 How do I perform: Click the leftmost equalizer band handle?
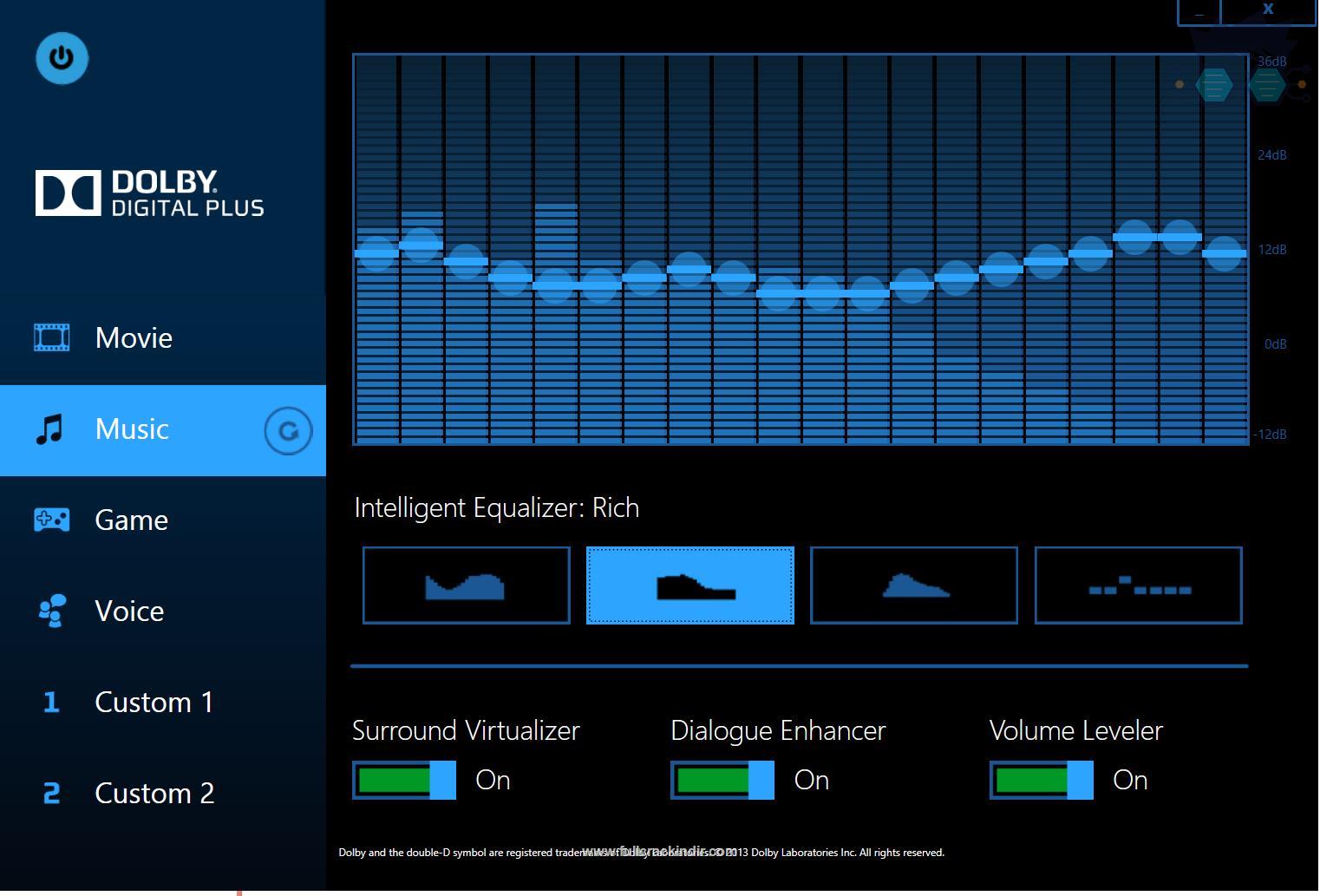coord(376,253)
